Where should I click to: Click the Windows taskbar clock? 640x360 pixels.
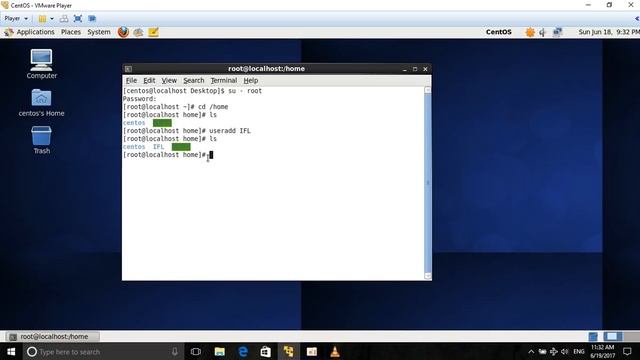(602, 351)
